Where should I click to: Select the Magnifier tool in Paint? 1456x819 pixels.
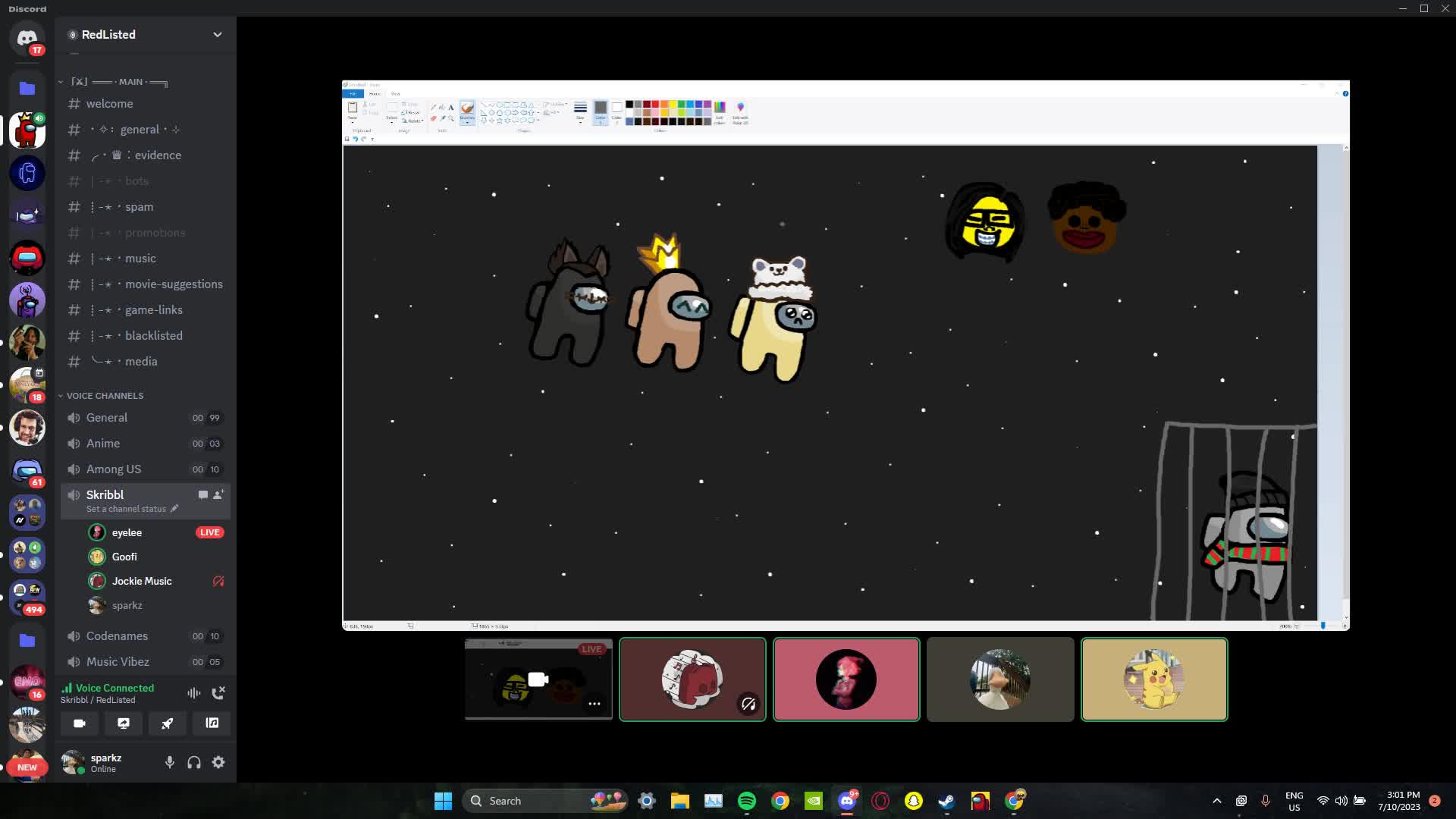(450, 118)
